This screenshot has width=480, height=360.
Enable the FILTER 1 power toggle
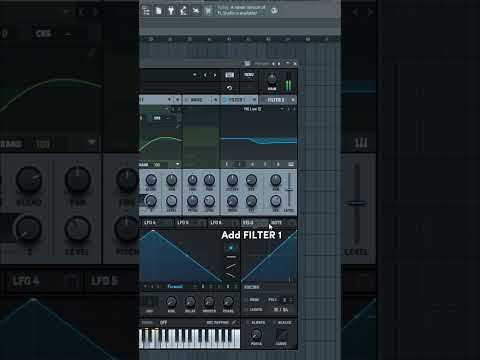[224, 100]
